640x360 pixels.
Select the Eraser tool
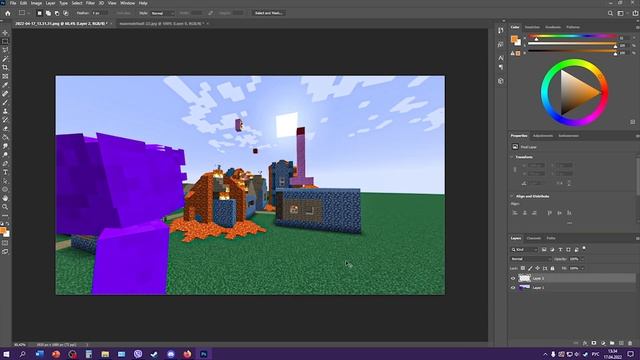[x=5, y=129]
